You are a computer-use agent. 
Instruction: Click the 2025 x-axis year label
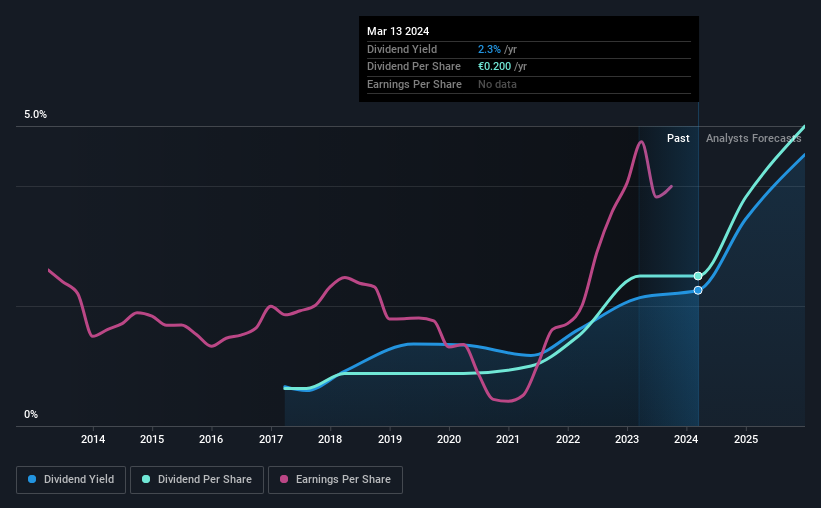[x=746, y=439]
